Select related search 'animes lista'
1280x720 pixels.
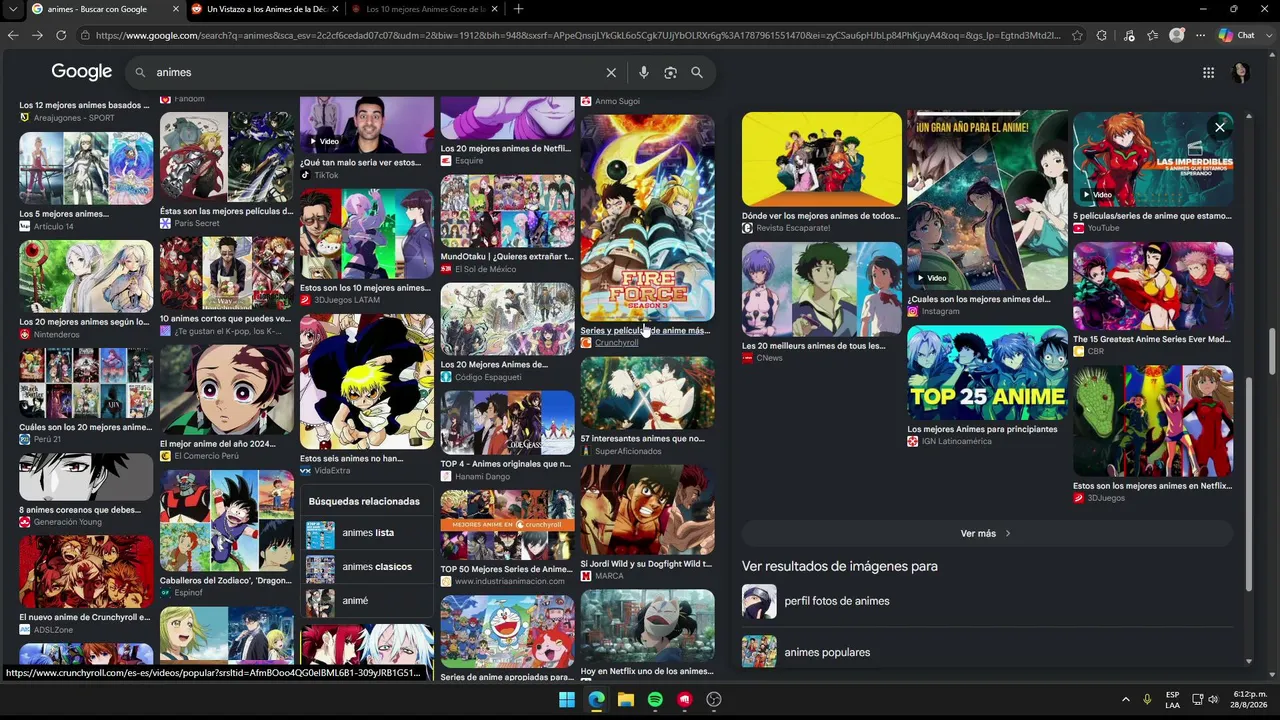coord(366,533)
